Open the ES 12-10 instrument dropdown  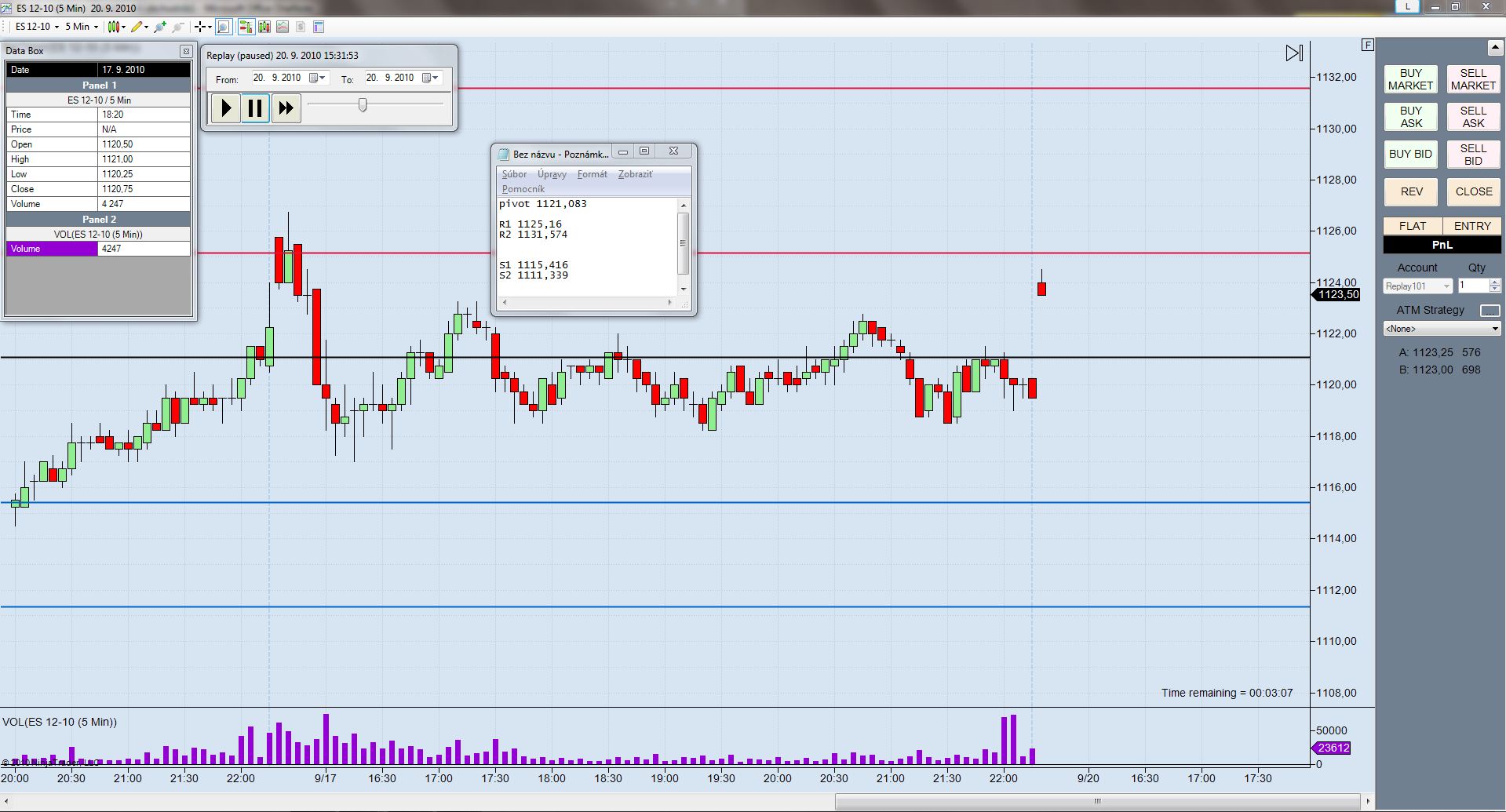pyautogui.click(x=37, y=27)
